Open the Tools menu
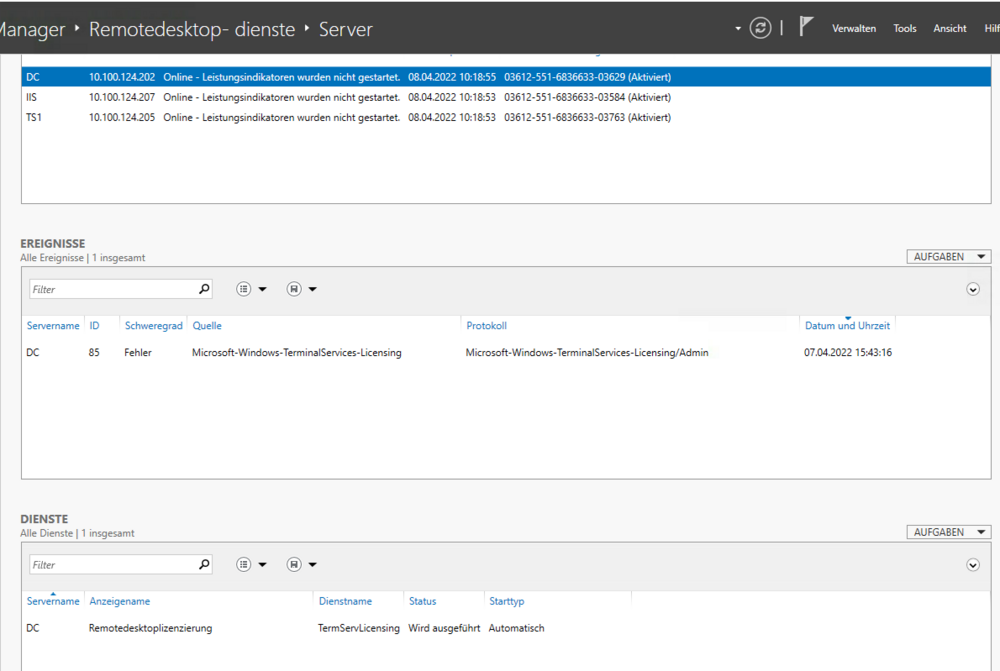Viewport: 1000px width, 671px height. click(x=904, y=29)
